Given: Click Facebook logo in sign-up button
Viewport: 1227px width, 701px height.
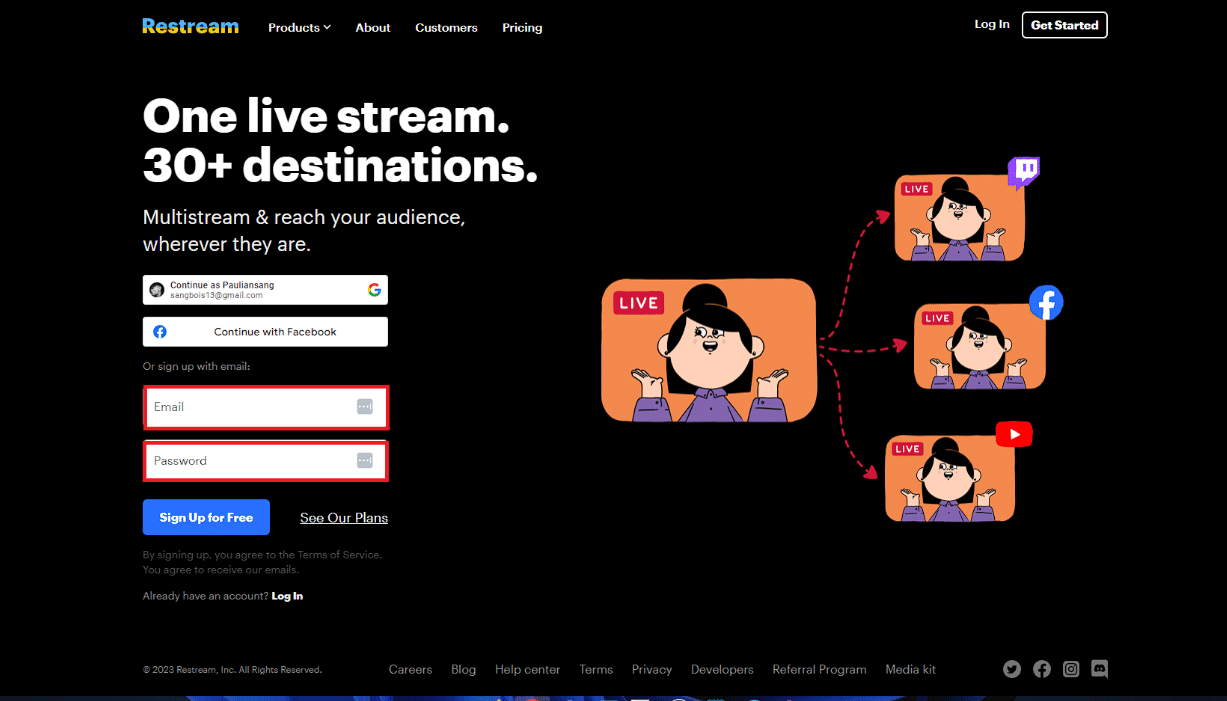Looking at the screenshot, I should pyautogui.click(x=160, y=332).
